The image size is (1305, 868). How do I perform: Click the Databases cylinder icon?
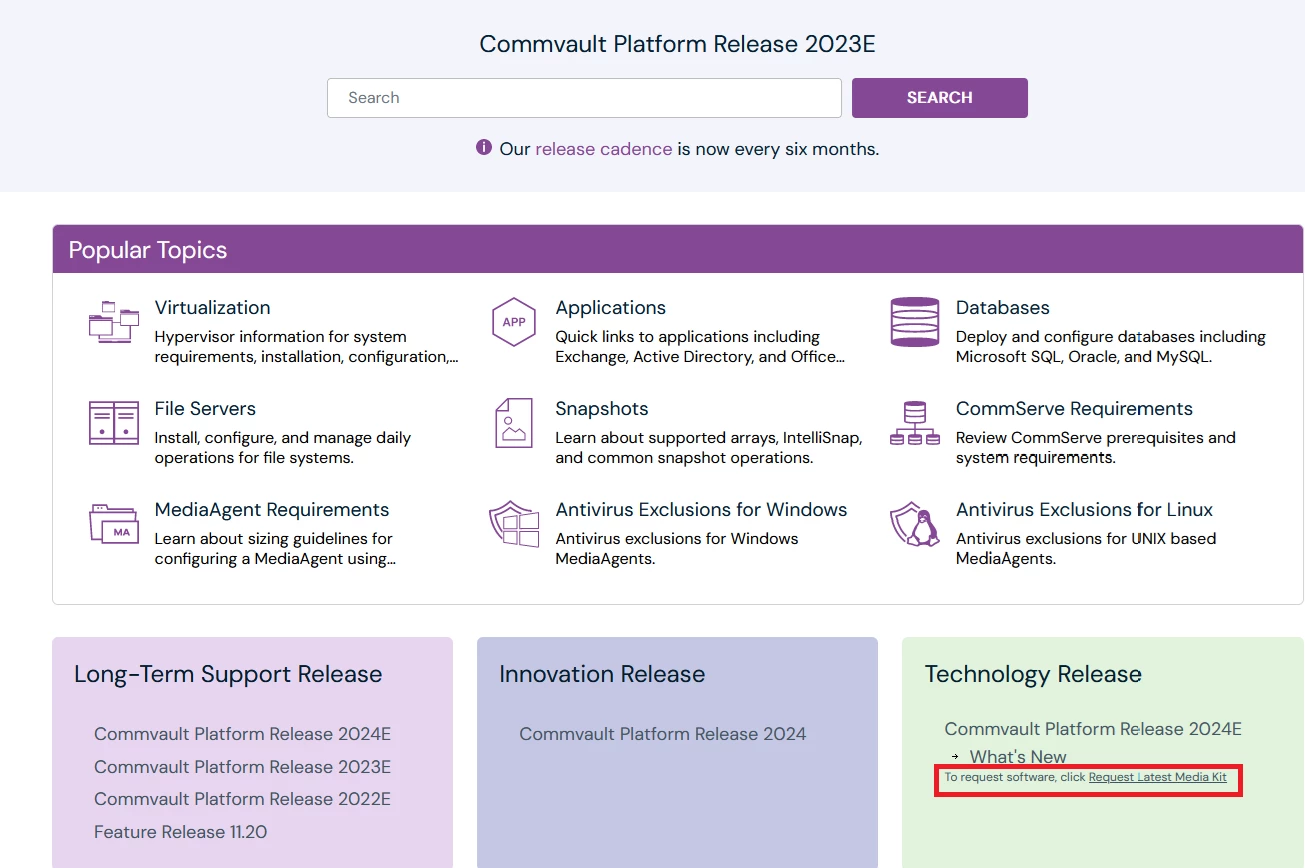pyautogui.click(x=914, y=322)
